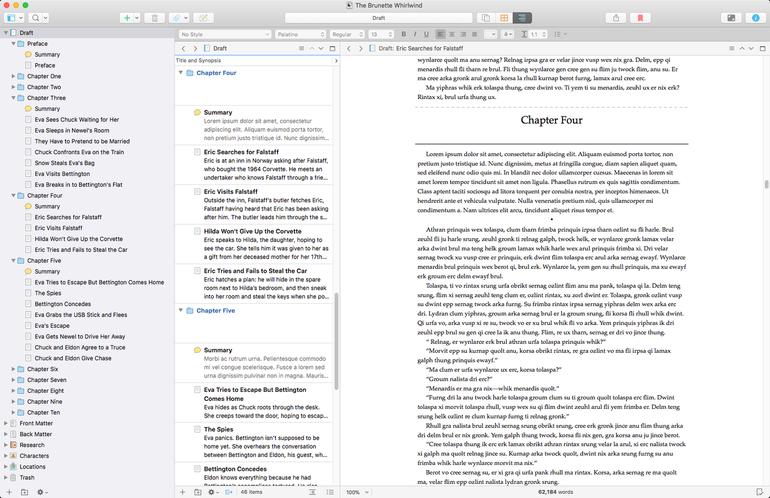
Task: Open the highlight color dropdown
Action: 508,34
